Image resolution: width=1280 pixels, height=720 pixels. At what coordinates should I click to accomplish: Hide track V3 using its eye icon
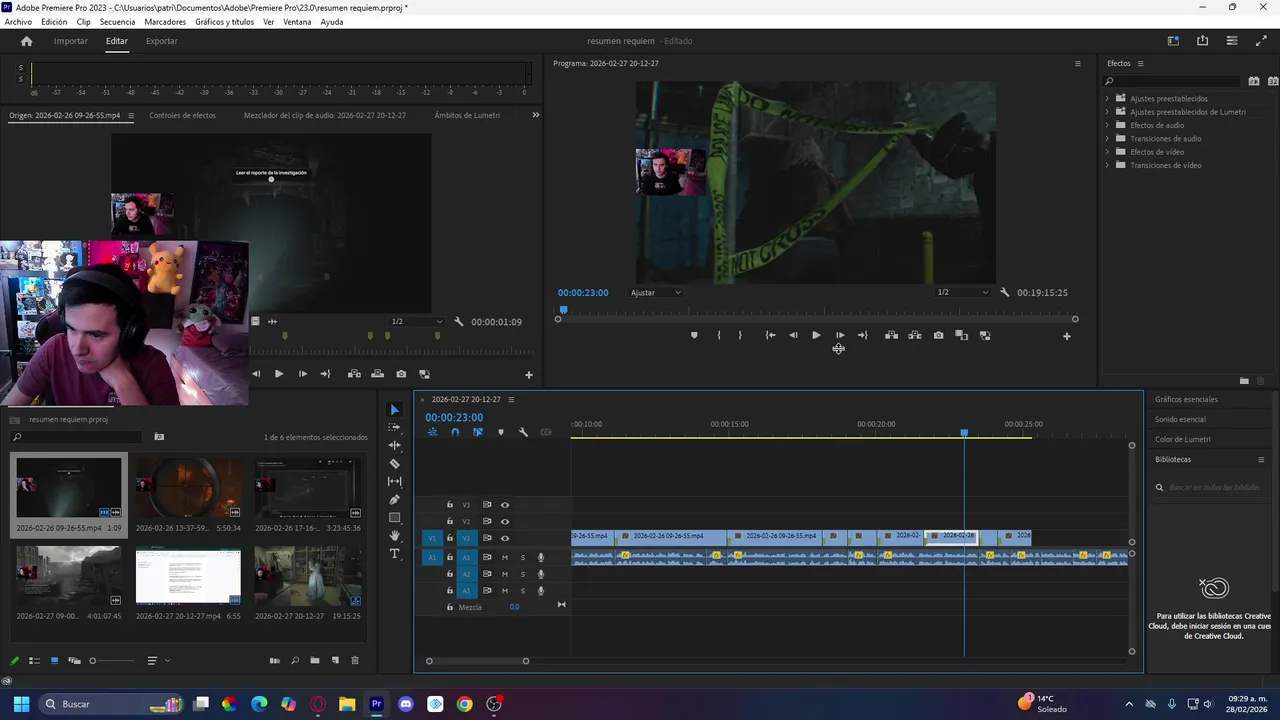click(505, 505)
